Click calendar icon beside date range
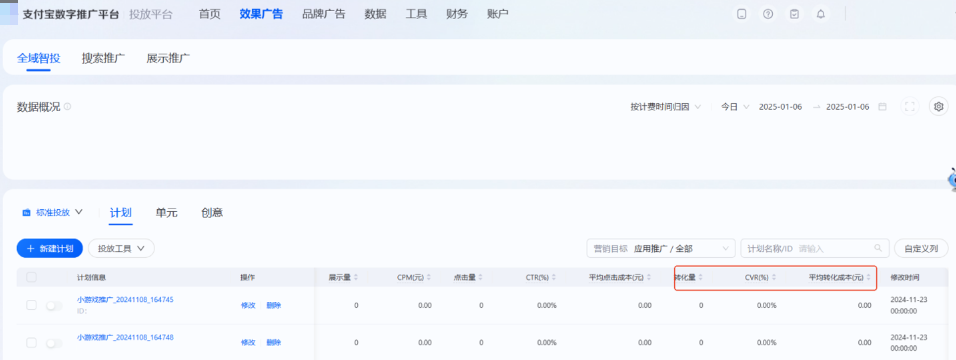This screenshot has height=360, width=956. (x=882, y=107)
